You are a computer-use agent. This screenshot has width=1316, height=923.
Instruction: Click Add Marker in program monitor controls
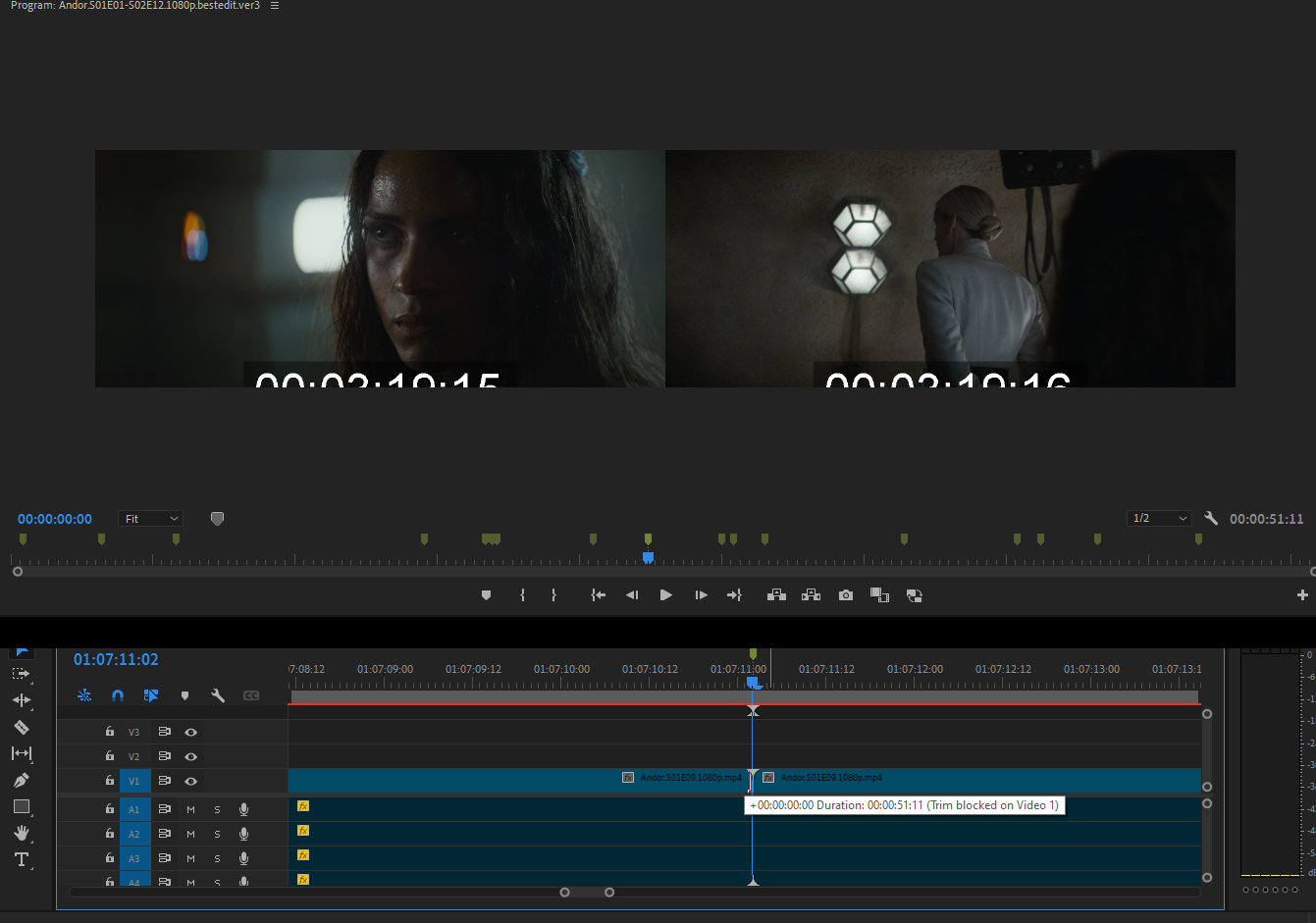pos(486,595)
